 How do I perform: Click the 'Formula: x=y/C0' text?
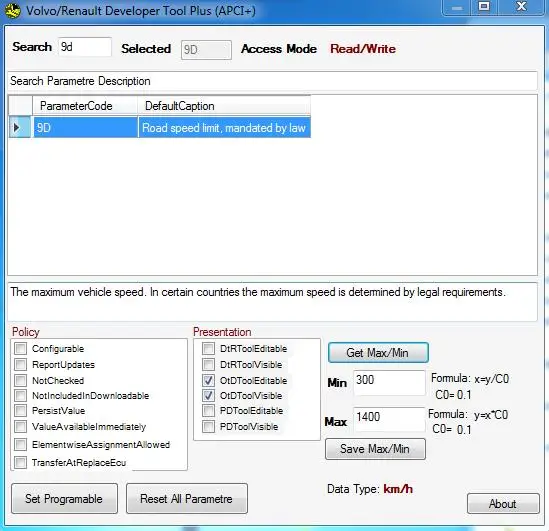470,378
